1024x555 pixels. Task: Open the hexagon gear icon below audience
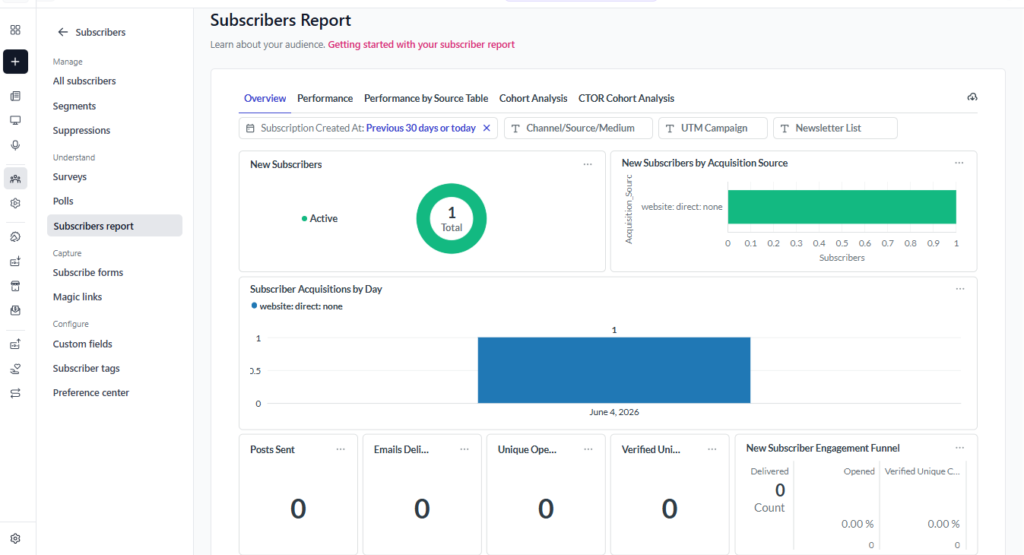(x=15, y=203)
